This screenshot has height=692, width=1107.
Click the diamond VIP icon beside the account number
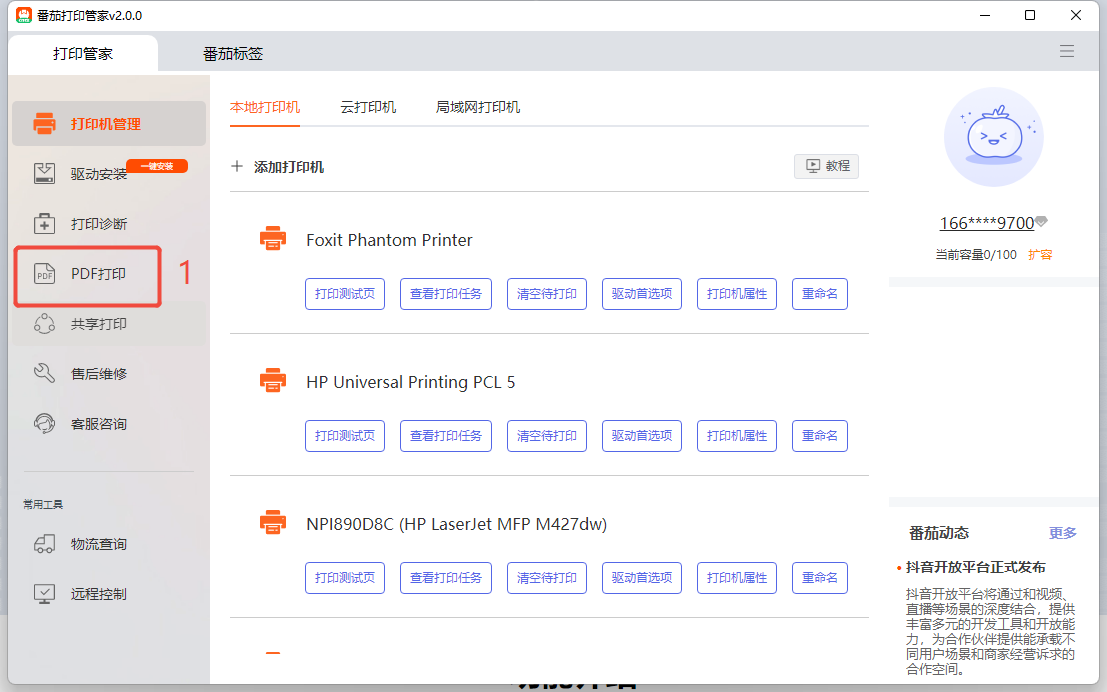pyautogui.click(x=1041, y=221)
